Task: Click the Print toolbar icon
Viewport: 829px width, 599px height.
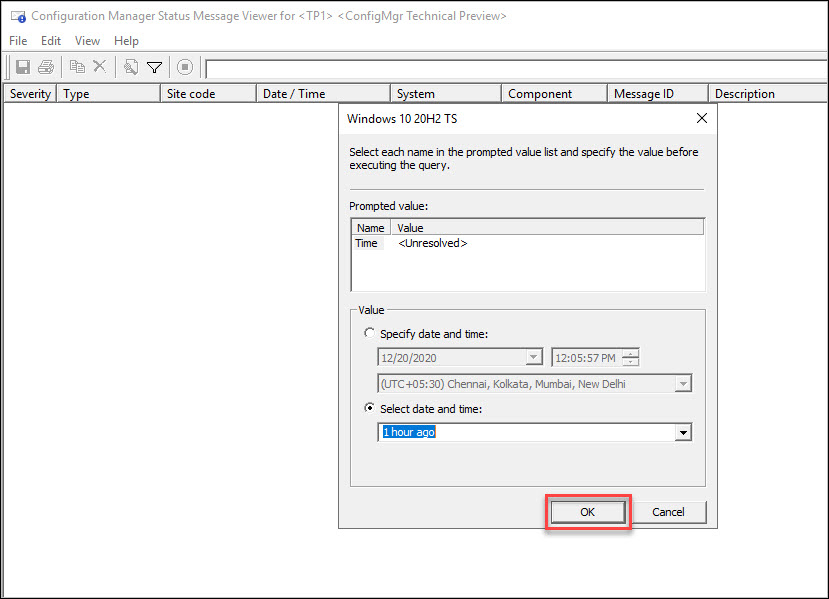Action: 46,67
